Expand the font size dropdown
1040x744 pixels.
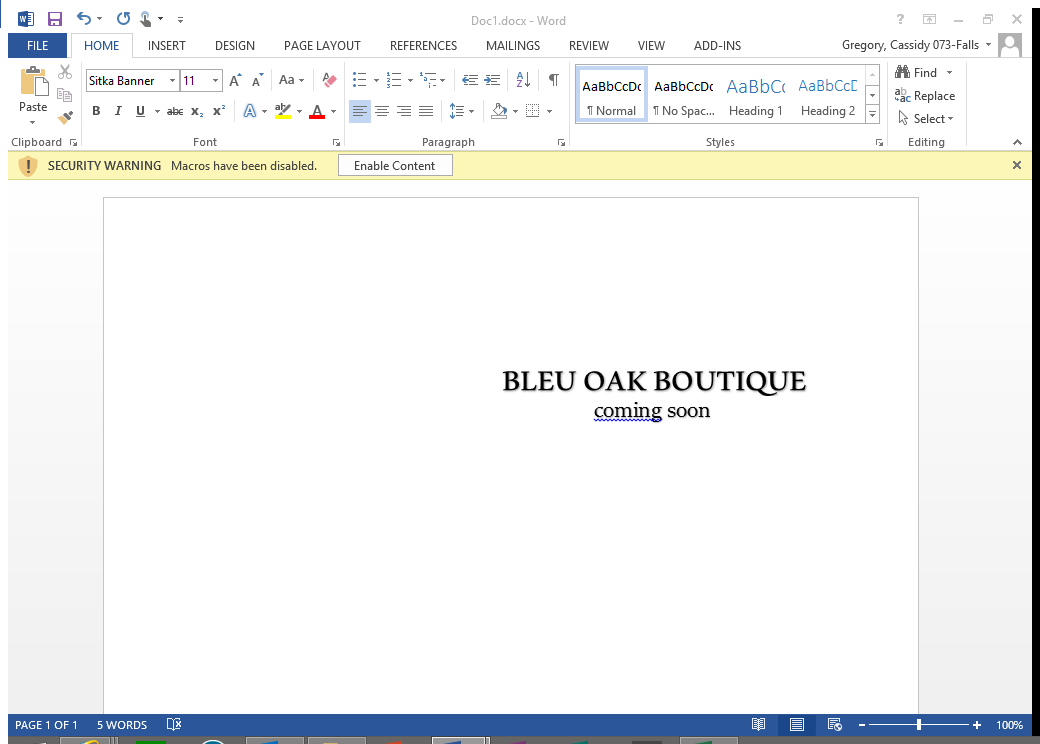(215, 81)
